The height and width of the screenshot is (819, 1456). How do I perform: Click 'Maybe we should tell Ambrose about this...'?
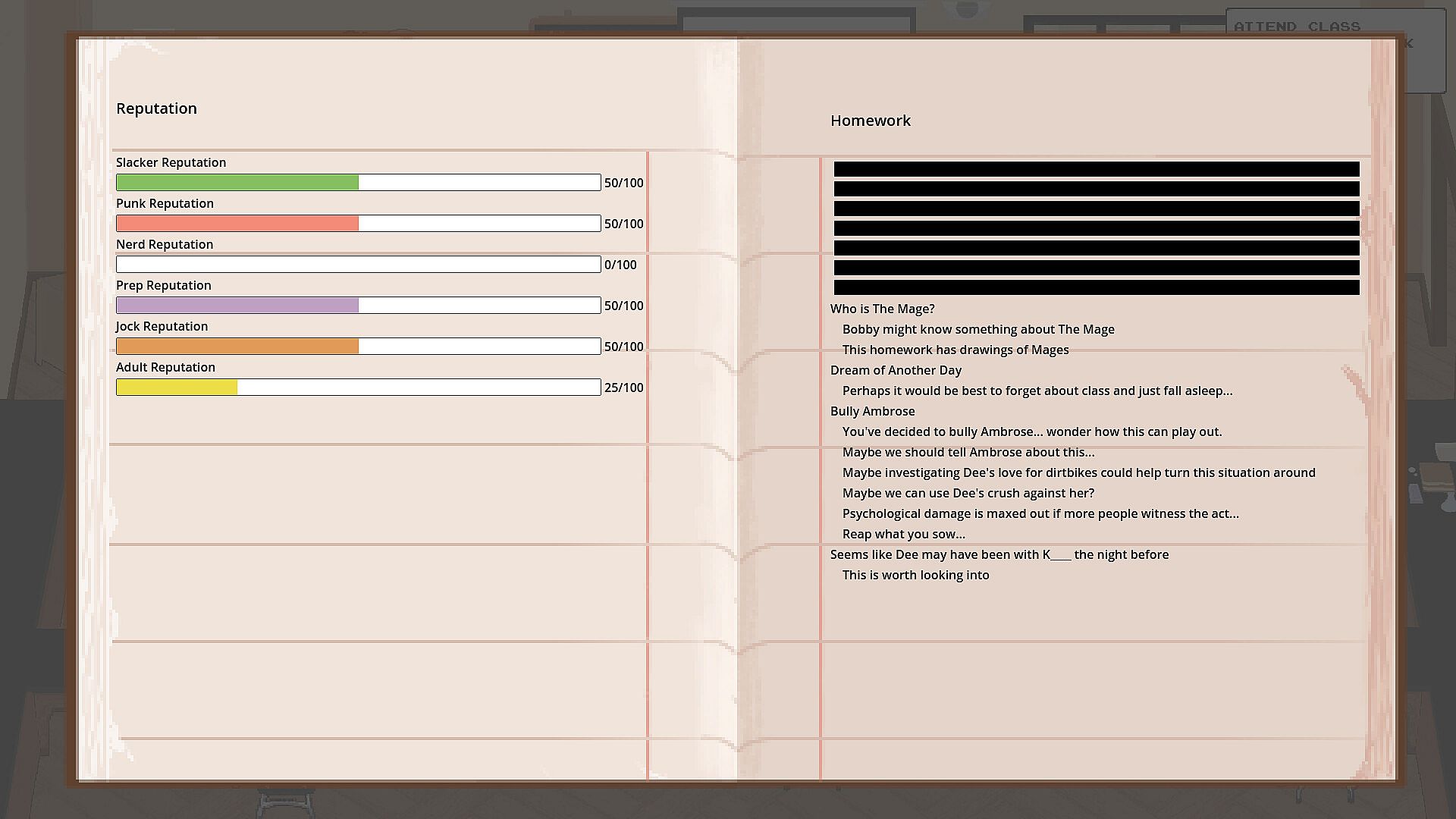968,452
